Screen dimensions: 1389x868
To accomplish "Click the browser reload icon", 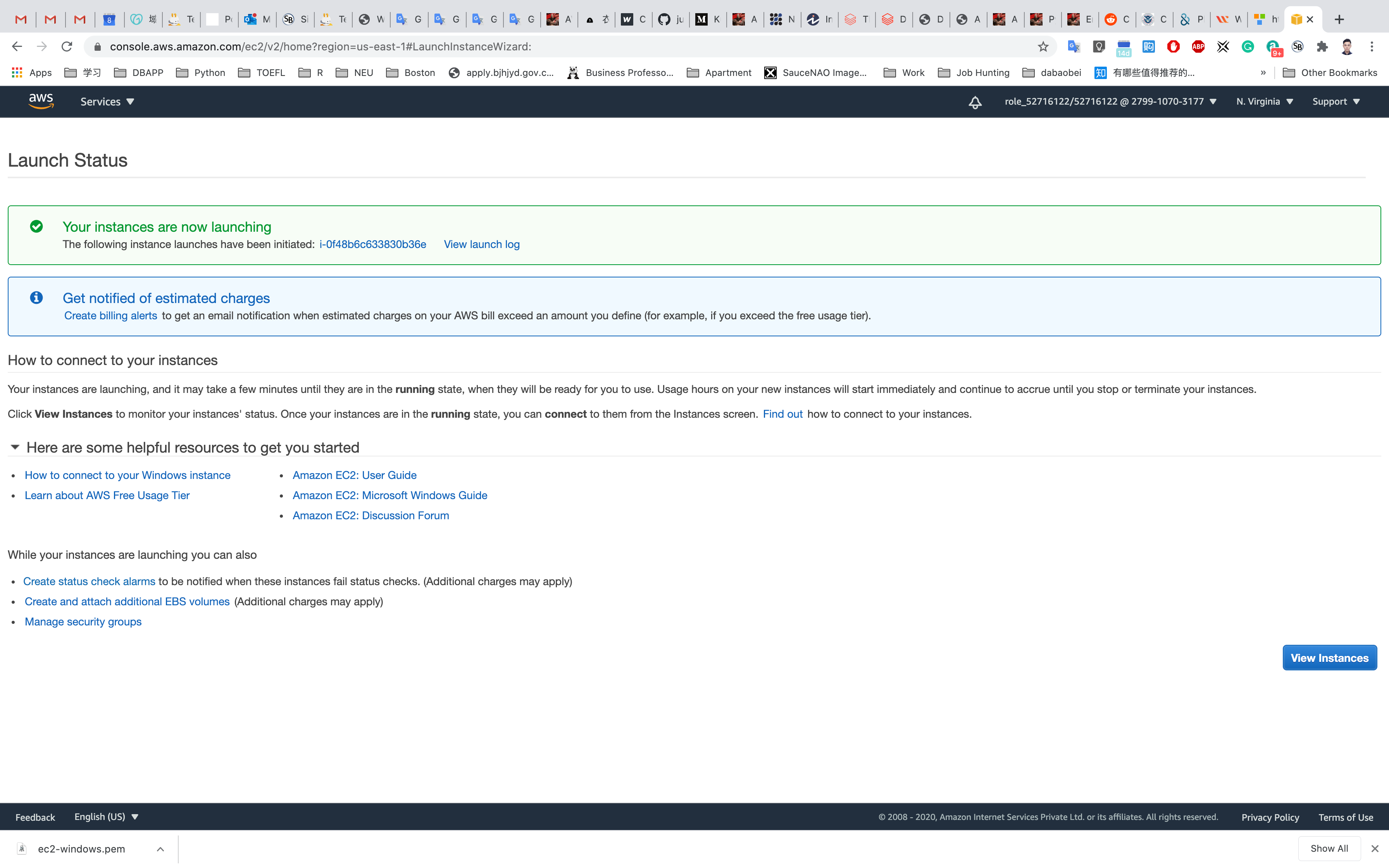I will pyautogui.click(x=67, y=46).
